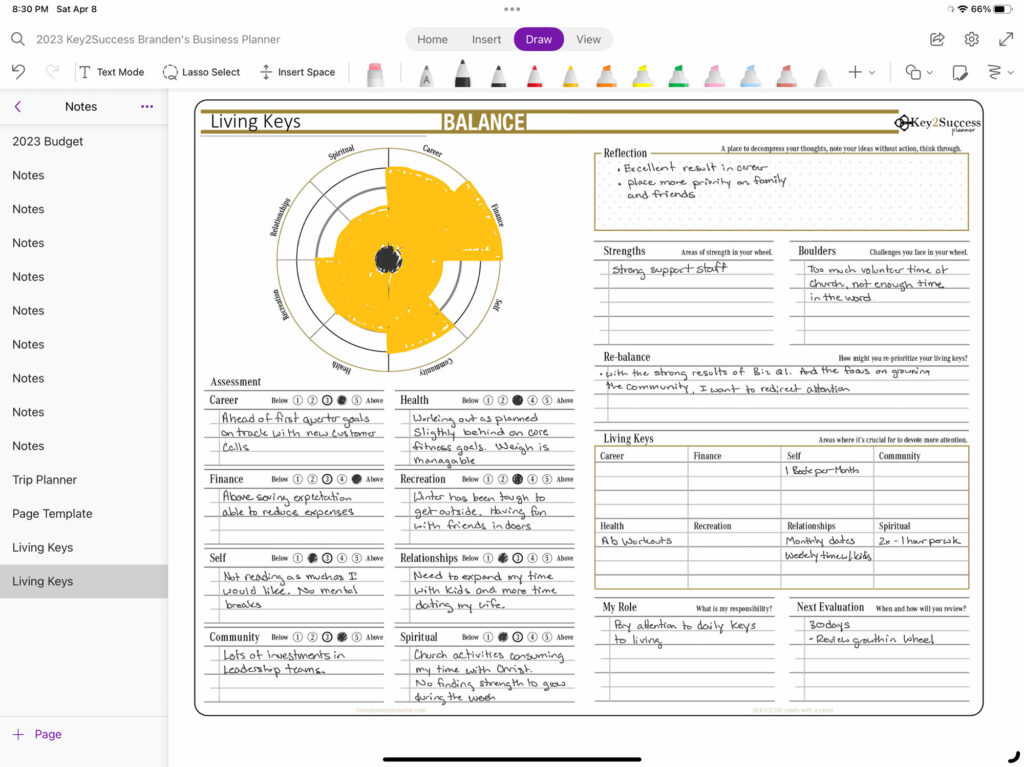This screenshot has height=767, width=1024.
Task: Open the iPad multitasking dots
Action: coord(512,9)
